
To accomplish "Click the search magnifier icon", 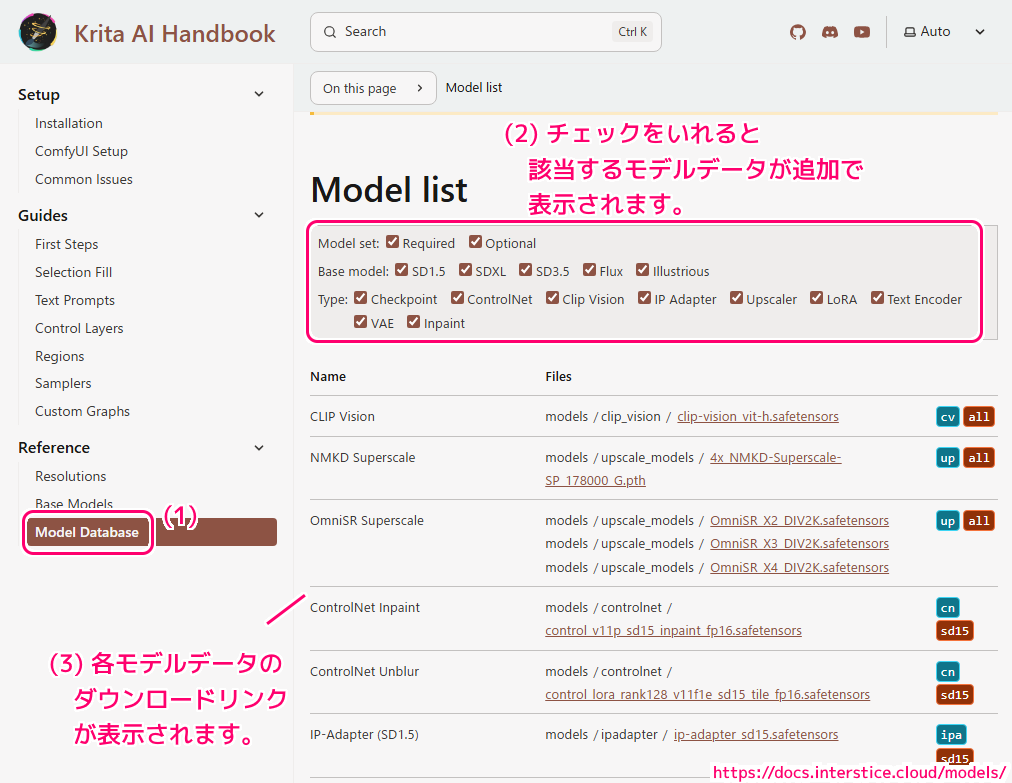I will click(x=330, y=32).
